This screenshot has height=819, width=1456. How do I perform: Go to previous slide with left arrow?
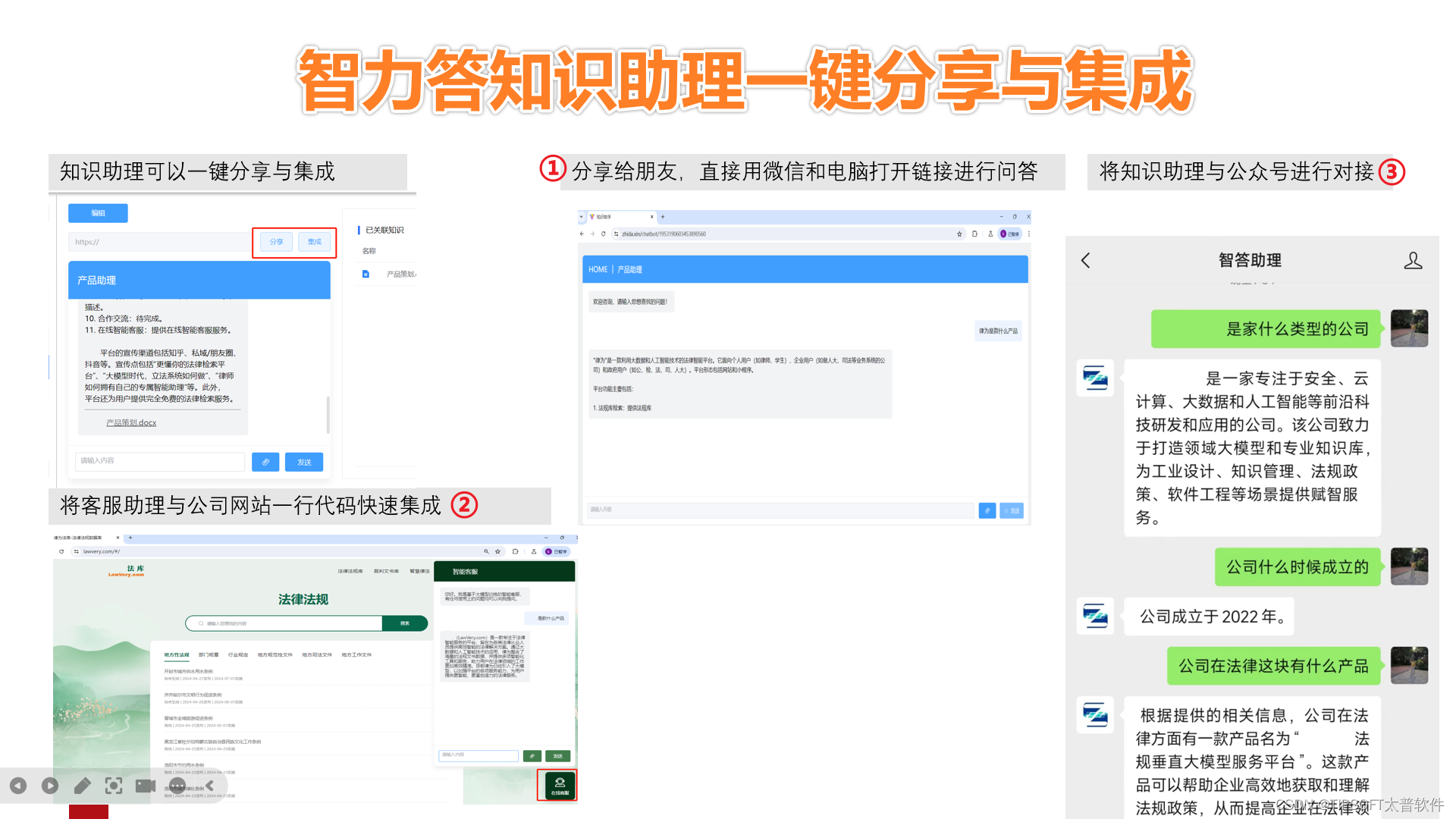click(x=18, y=786)
